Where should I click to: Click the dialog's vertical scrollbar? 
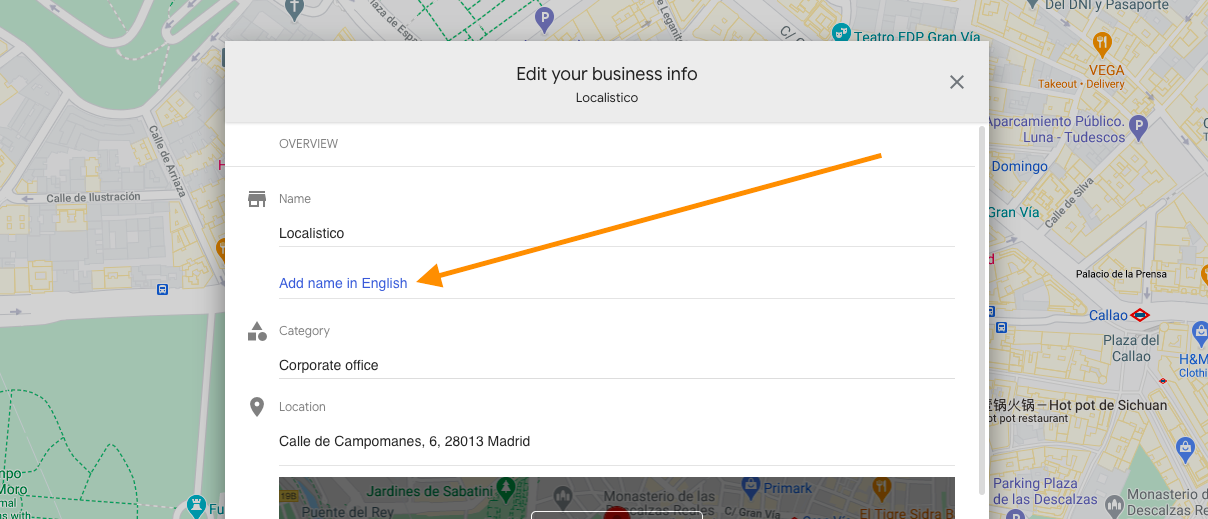[982, 310]
